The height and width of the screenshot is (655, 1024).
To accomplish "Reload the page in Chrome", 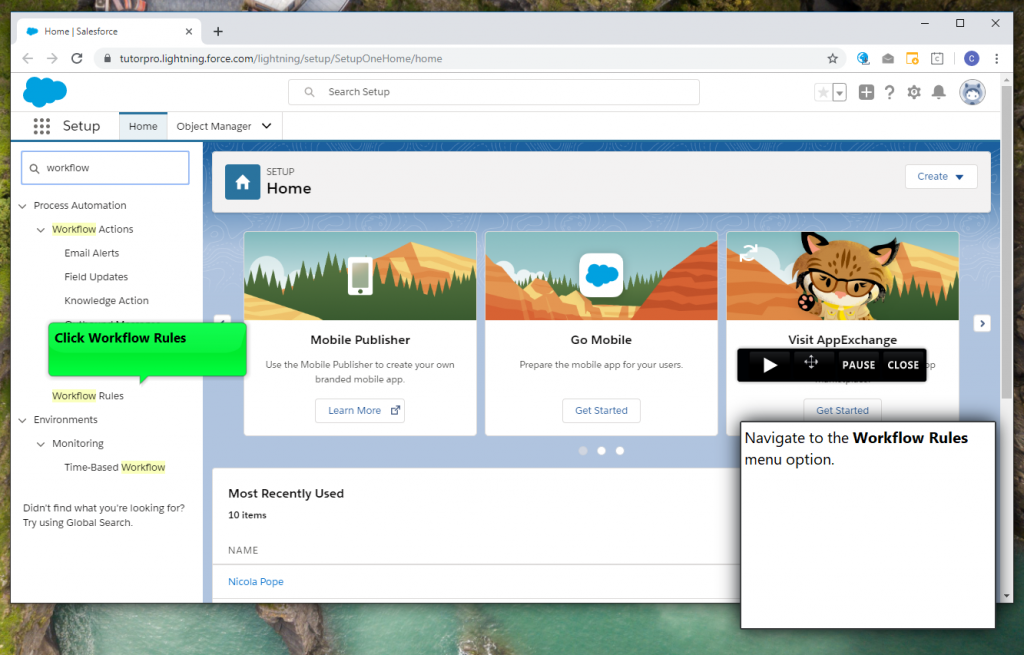I will pyautogui.click(x=77, y=59).
